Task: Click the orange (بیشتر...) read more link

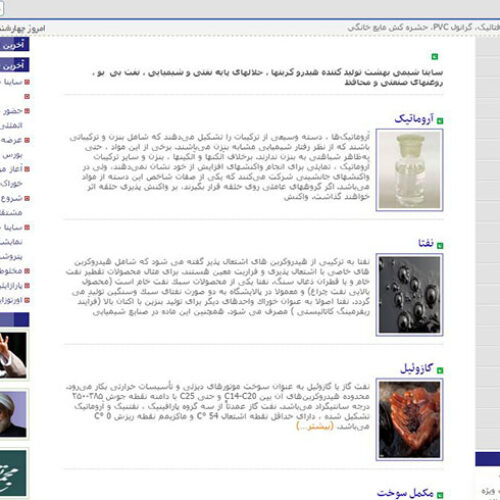Action: 315,426
